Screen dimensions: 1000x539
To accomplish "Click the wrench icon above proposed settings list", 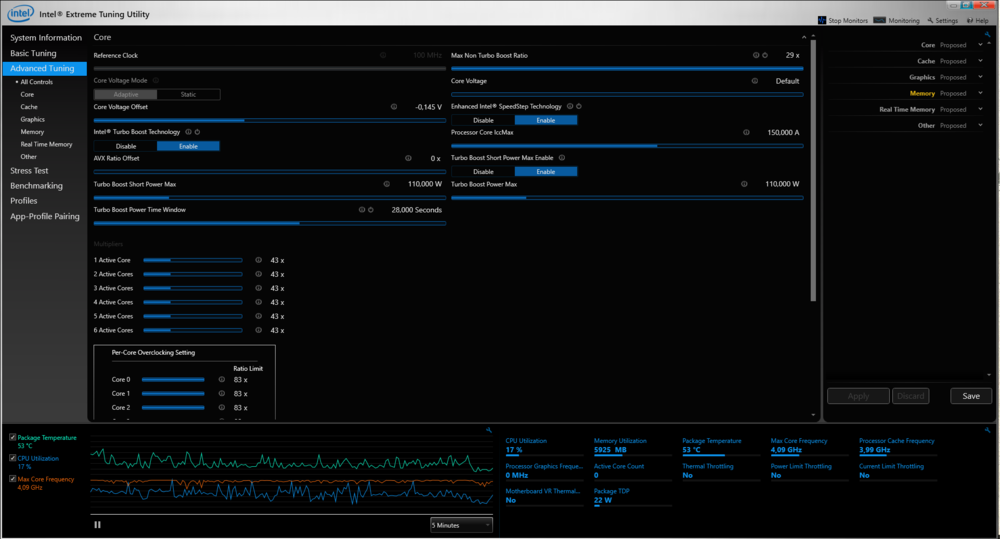I will click(990, 36).
